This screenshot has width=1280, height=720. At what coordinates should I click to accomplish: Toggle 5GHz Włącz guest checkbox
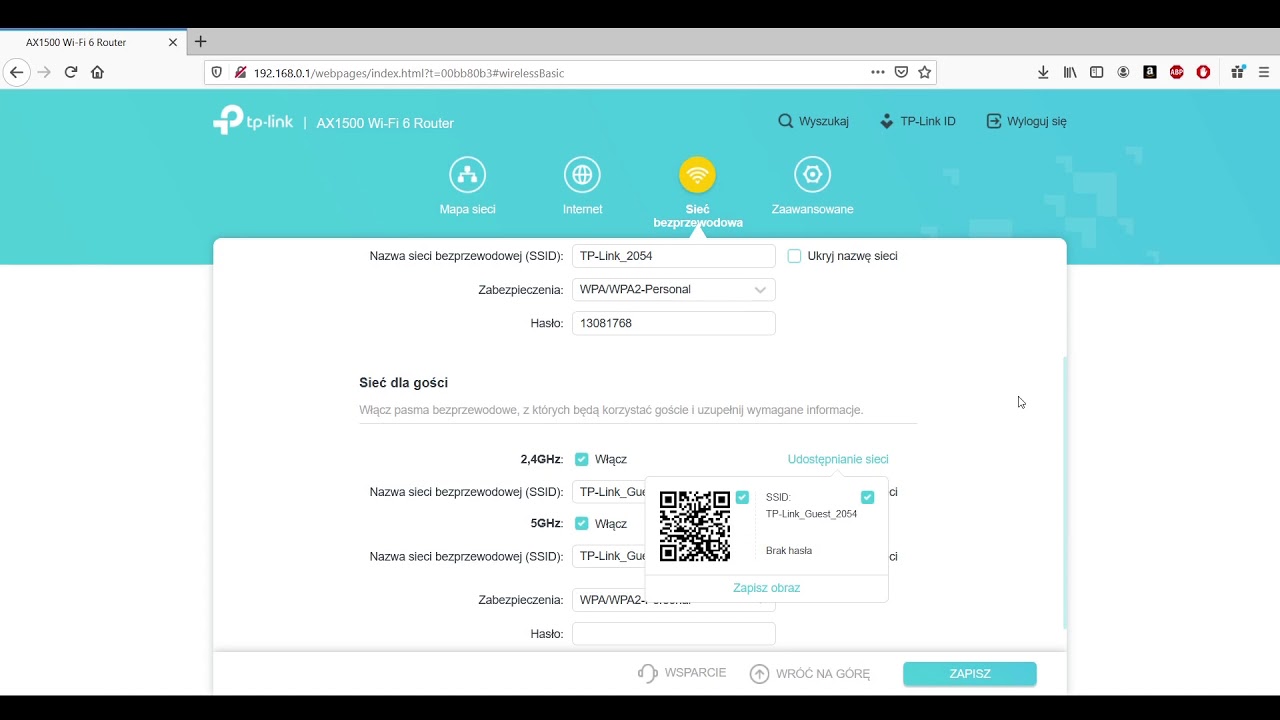tap(581, 523)
